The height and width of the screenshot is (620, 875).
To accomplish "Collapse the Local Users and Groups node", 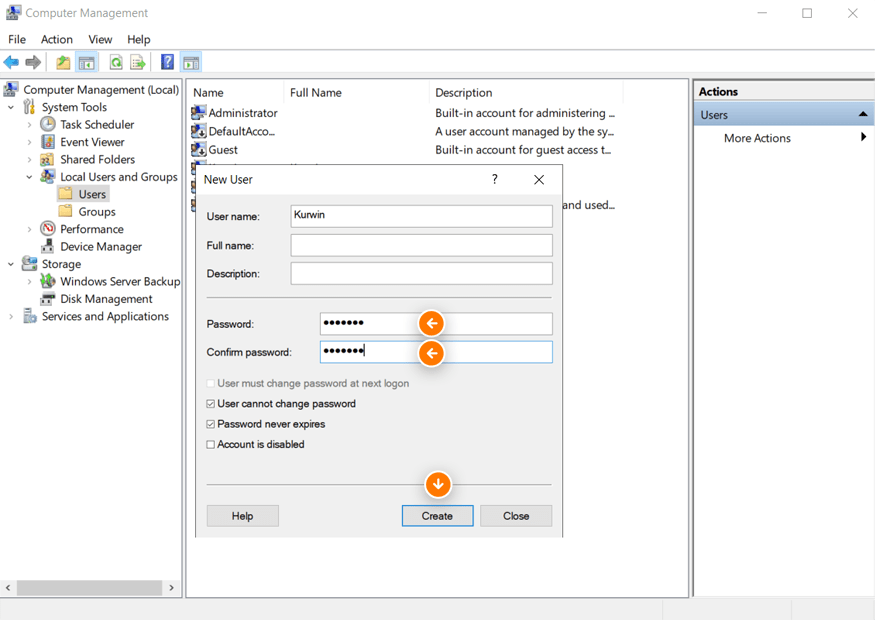I will coord(30,176).
